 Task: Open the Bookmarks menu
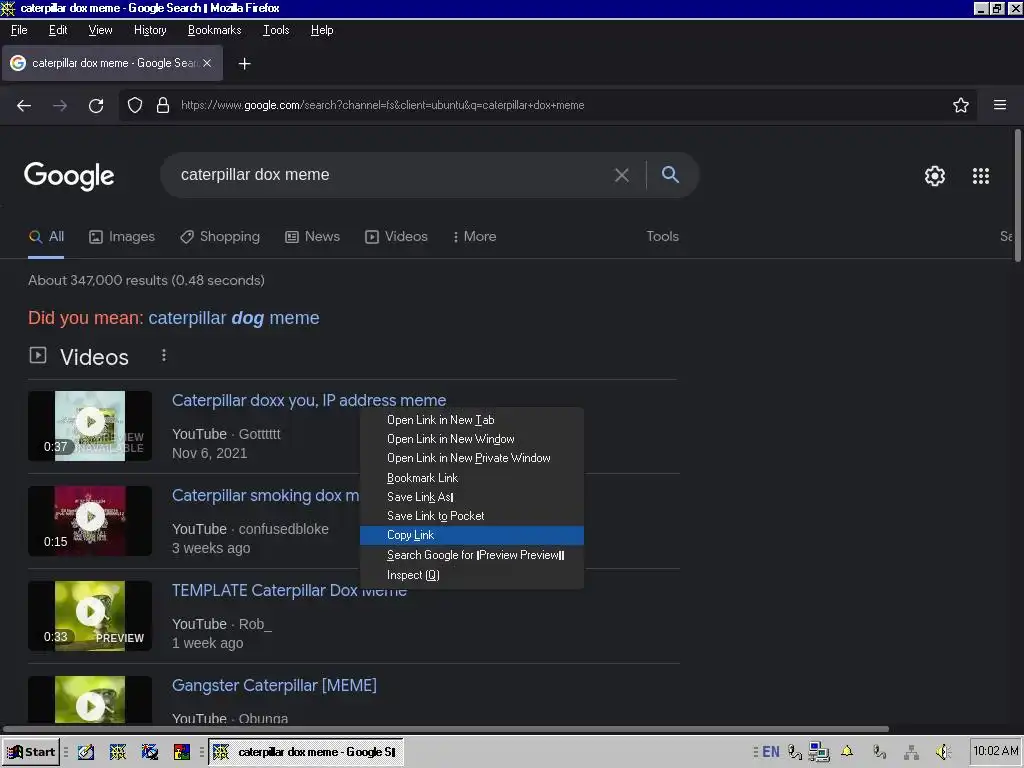[214, 30]
